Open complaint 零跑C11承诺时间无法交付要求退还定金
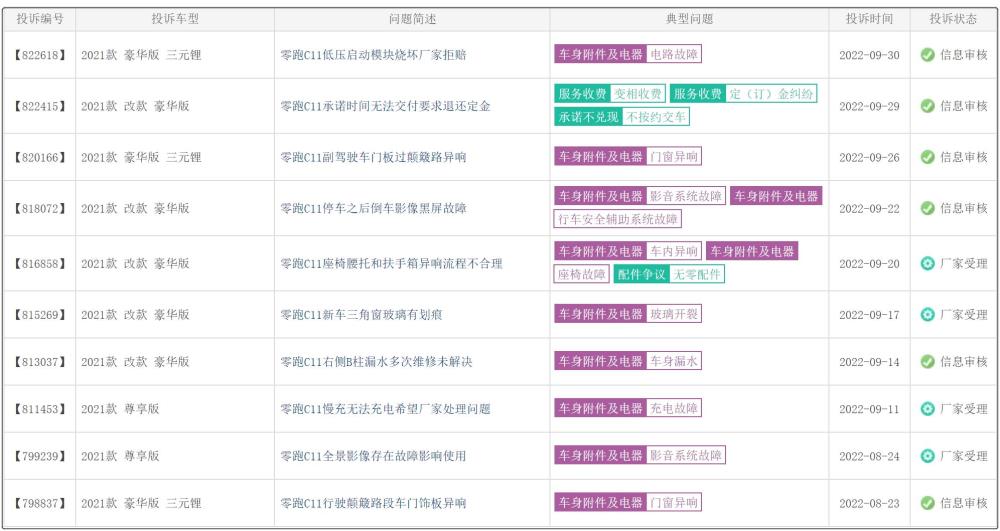Image resolution: width=1000 pixels, height=531 pixels. [x=385, y=106]
